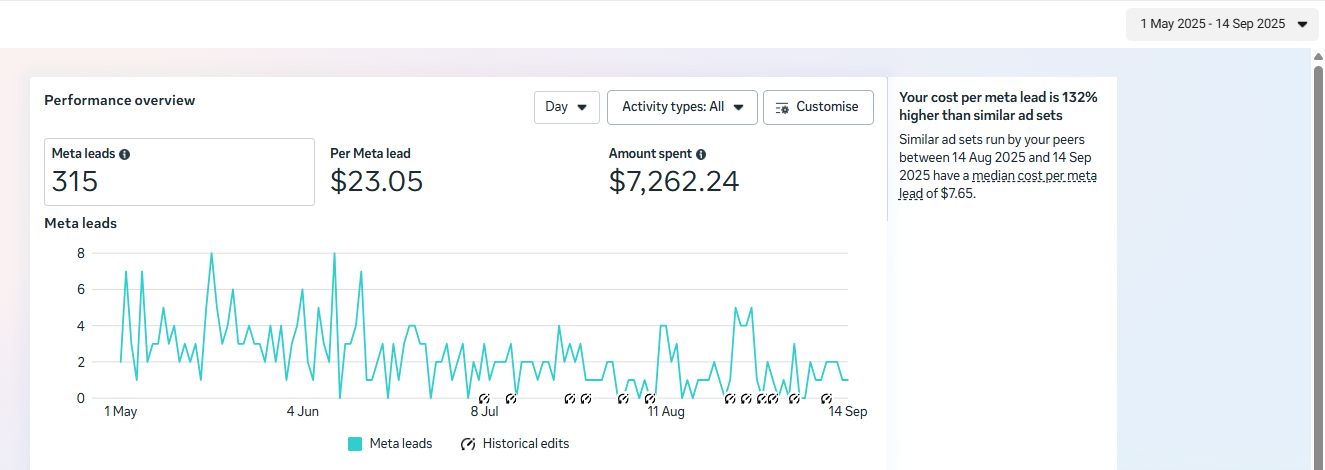The height and width of the screenshot is (470, 1325).
Task: Click the 132% higher cost per lead headline
Action: [998, 106]
